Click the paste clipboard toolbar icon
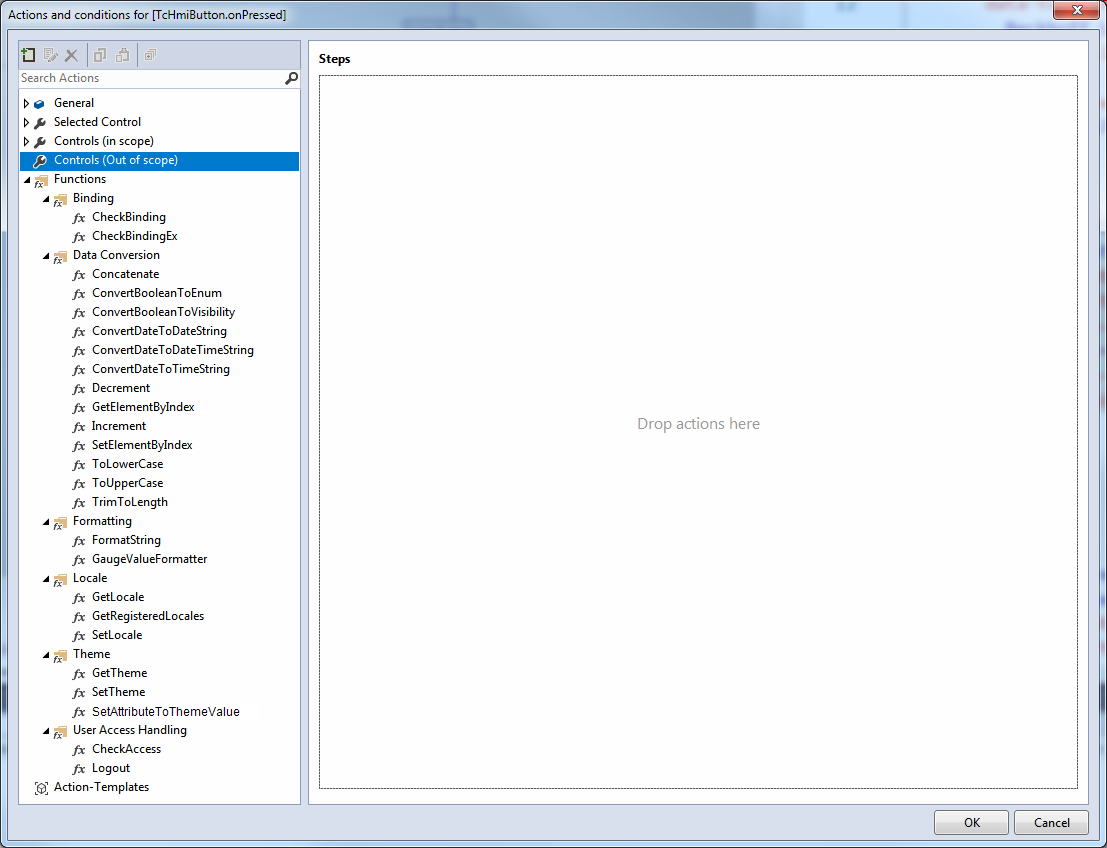The width and height of the screenshot is (1107, 848). click(x=123, y=54)
